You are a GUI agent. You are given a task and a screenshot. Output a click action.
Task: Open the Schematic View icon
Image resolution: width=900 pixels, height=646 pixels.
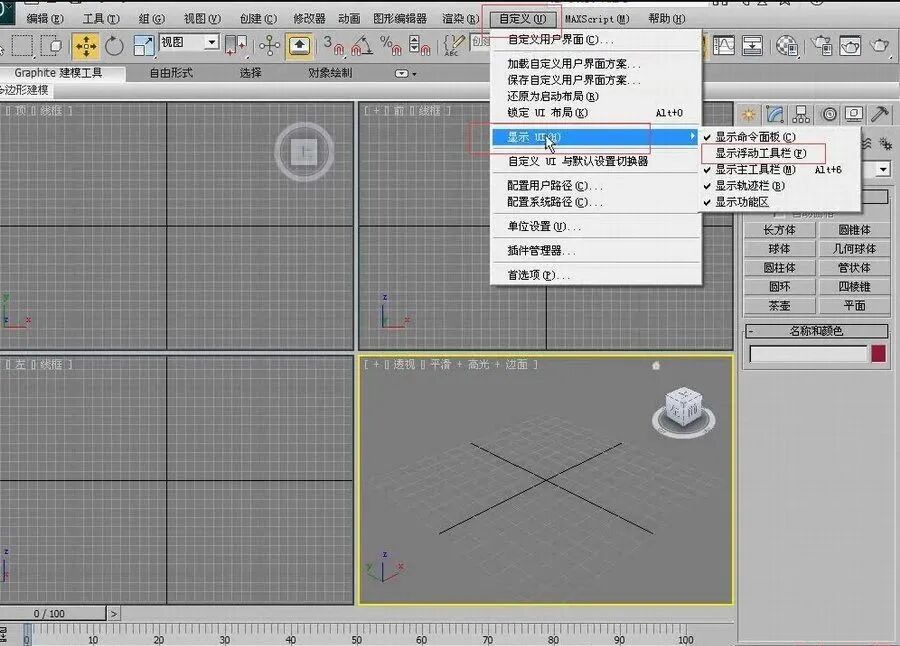(752, 45)
